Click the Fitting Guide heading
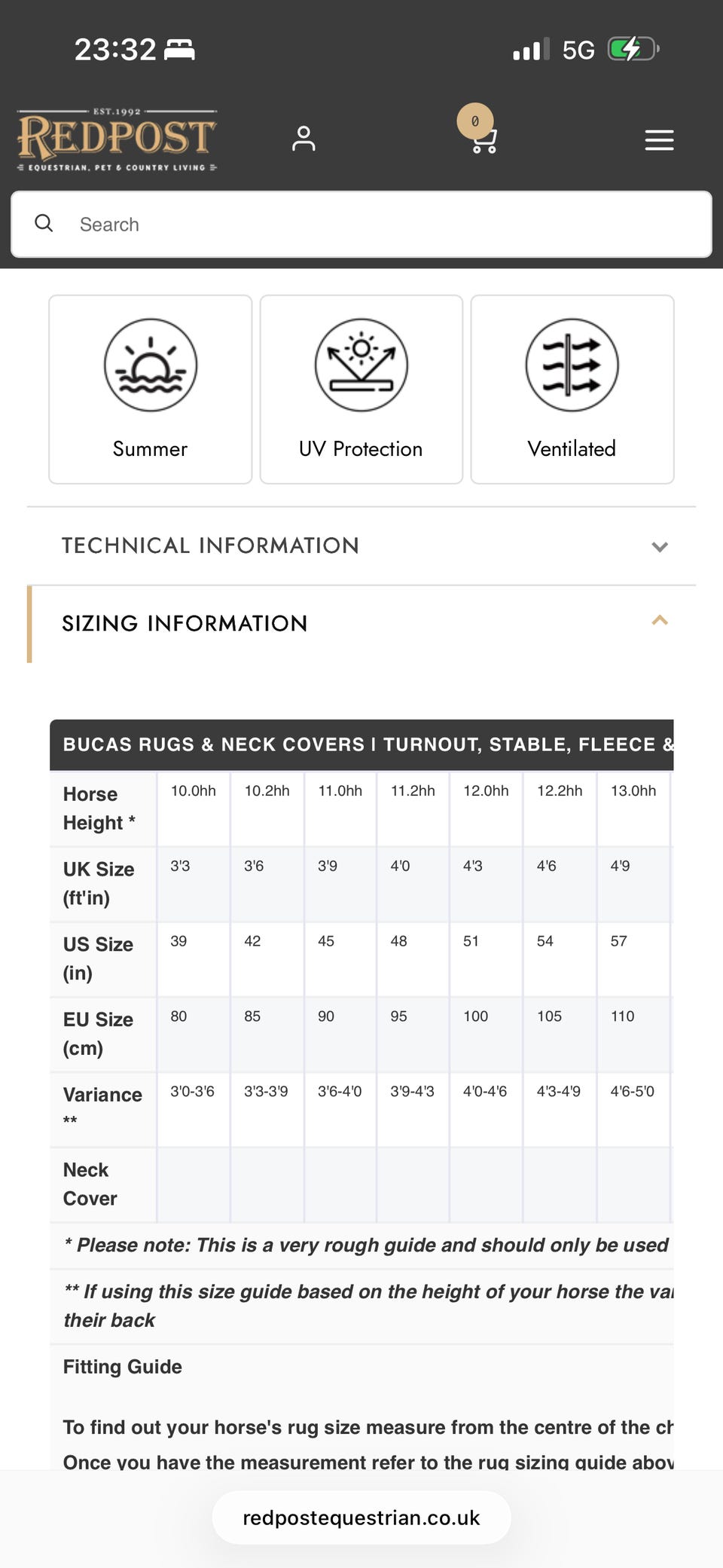 pos(123,1367)
